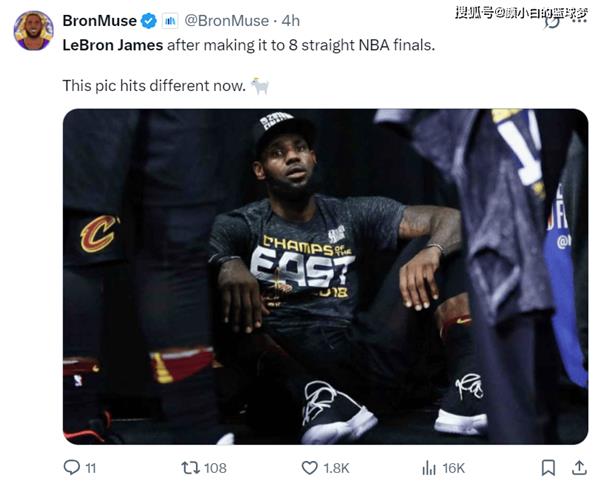
Task: Click the reply speech bubble icon
Action: 72,467
